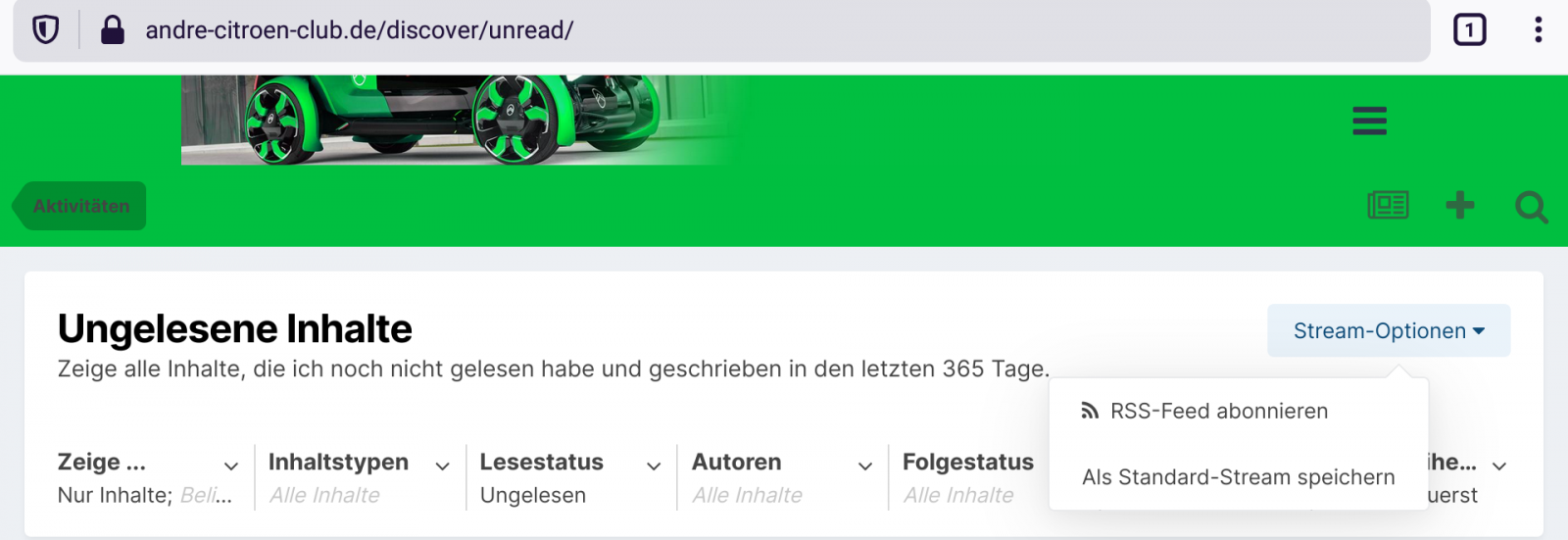The height and width of the screenshot is (540, 1568).
Task: Click the newspaper activity stream icon
Action: 1388,205
